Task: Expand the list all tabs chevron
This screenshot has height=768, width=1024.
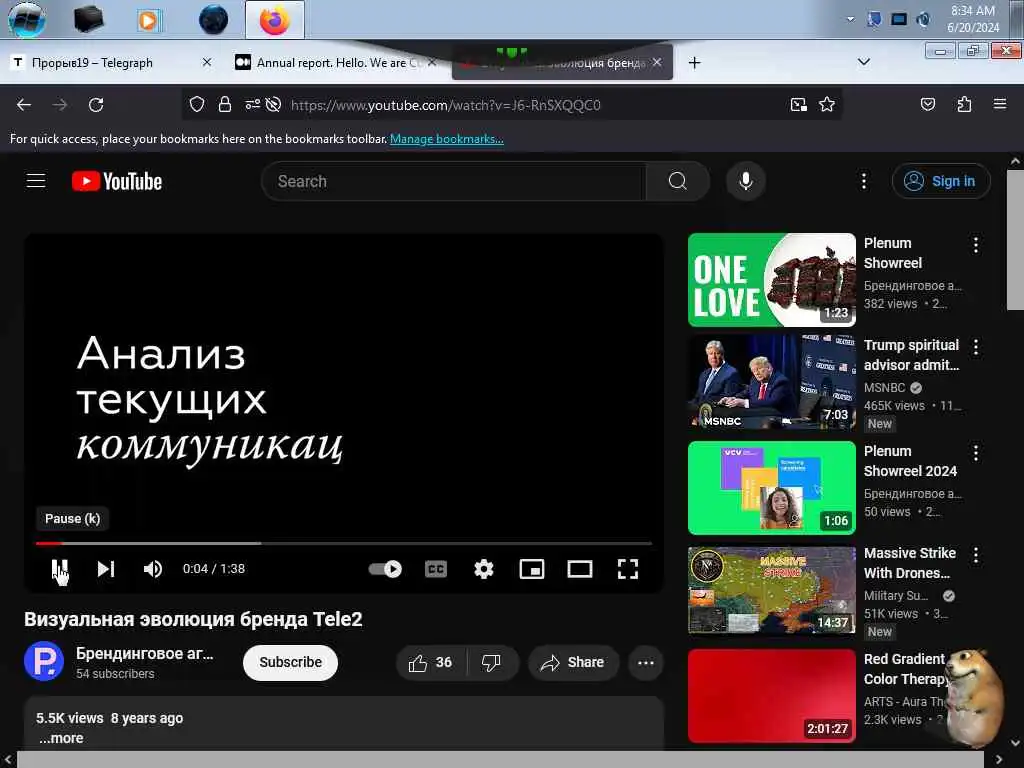Action: click(x=863, y=62)
